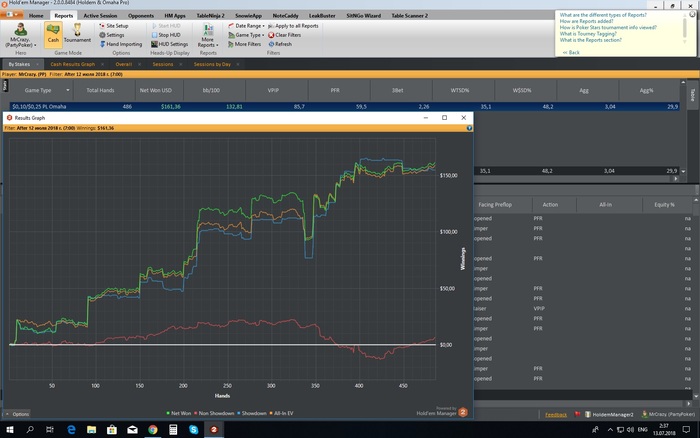Image resolution: width=700 pixels, height=438 pixels.
Task: Click Clear Filters
Action: (x=284, y=35)
